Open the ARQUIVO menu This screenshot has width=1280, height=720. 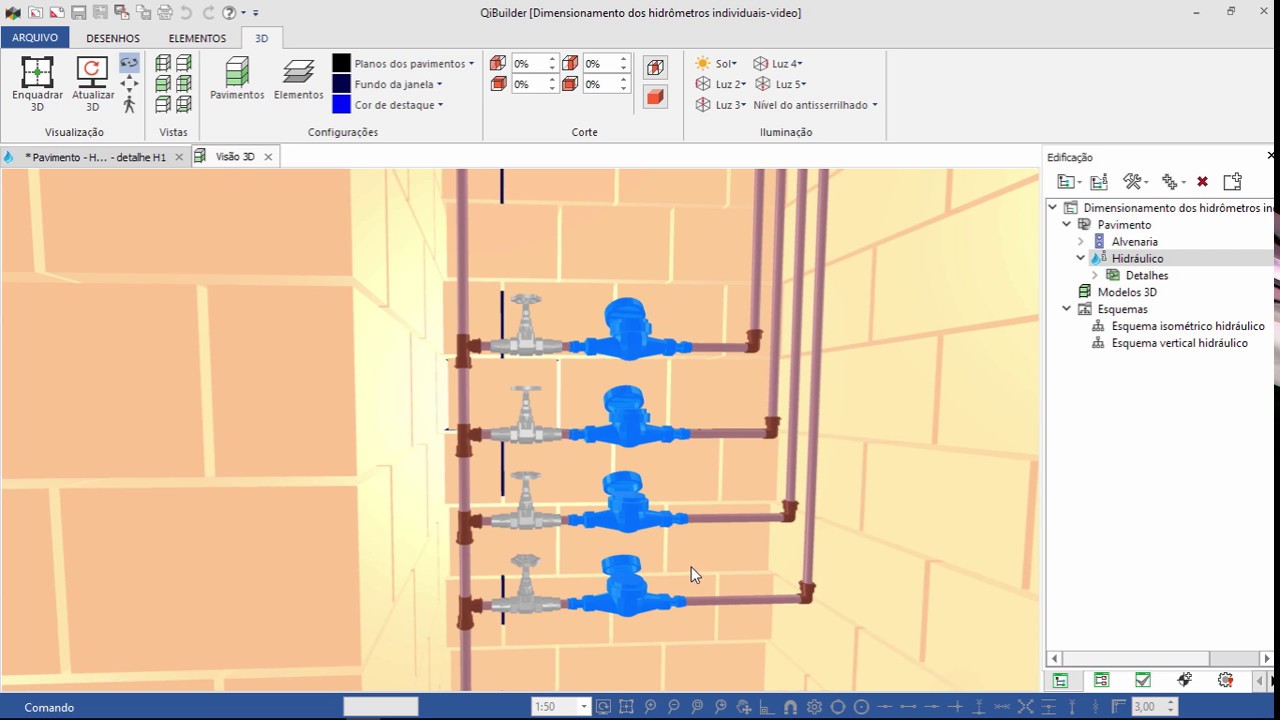(x=35, y=38)
